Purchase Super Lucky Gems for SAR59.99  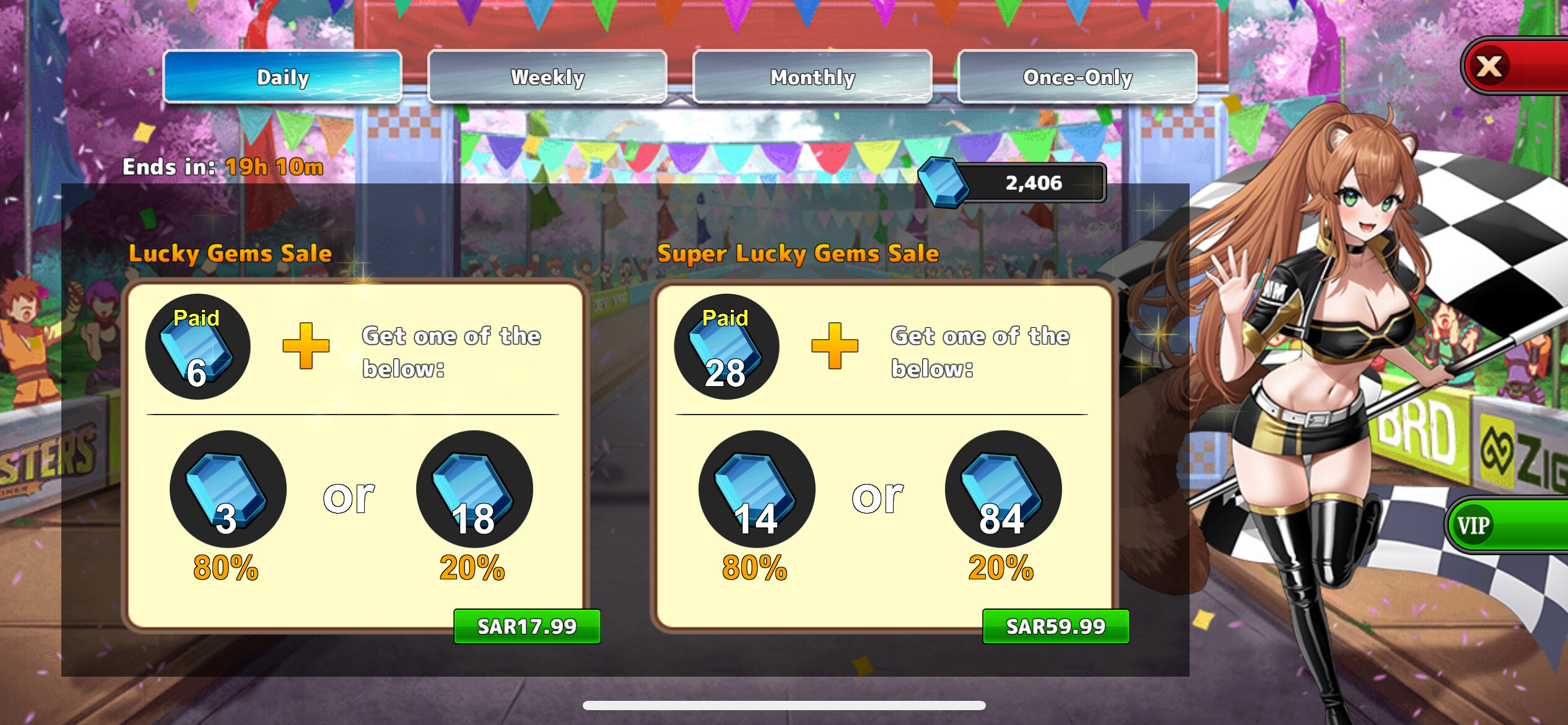tap(1056, 626)
